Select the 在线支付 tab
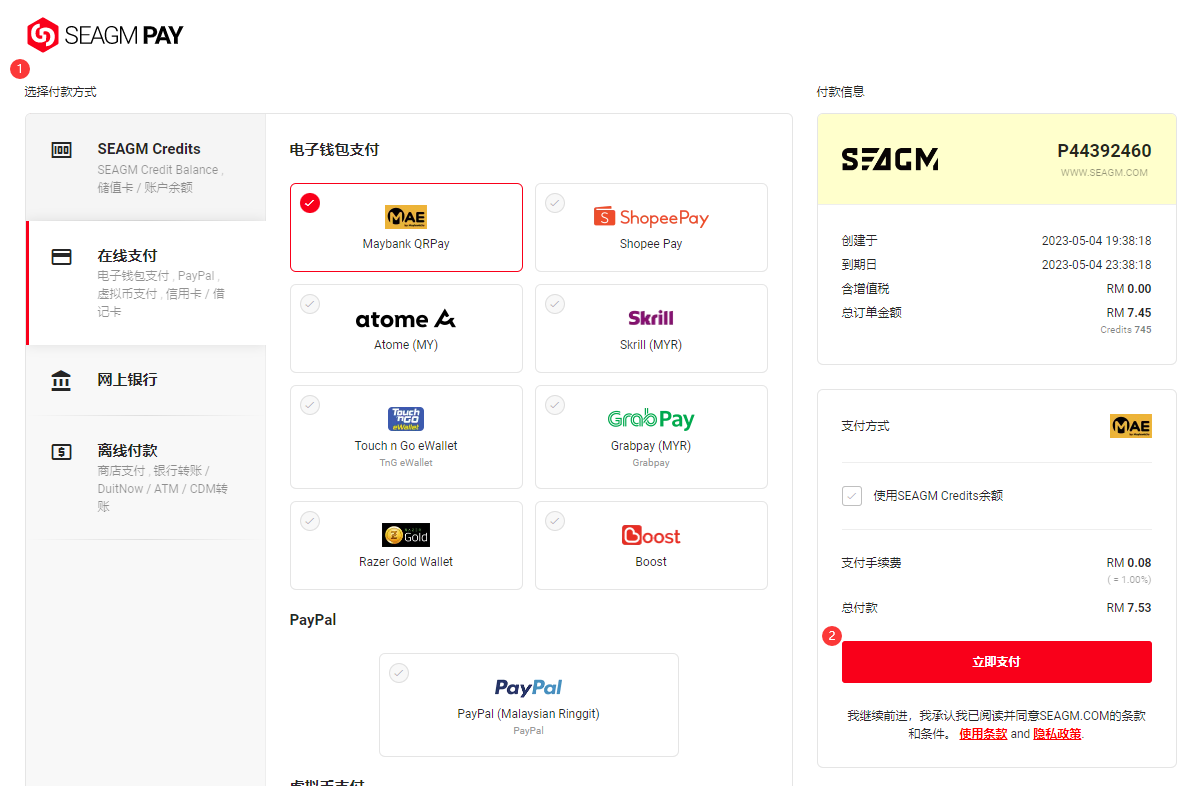This screenshot has height=786, width=1195. click(146, 283)
